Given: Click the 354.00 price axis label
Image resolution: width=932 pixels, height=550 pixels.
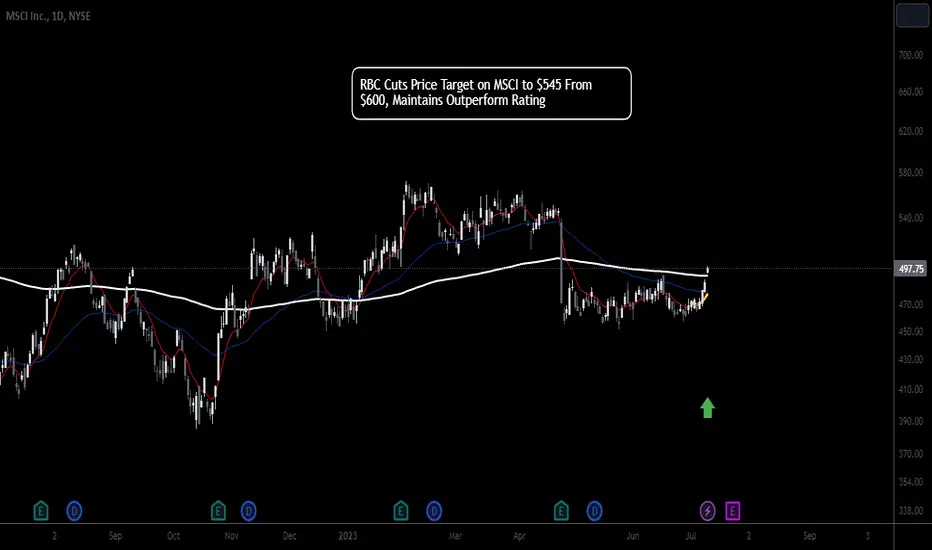Looking at the screenshot, I should [911, 482].
